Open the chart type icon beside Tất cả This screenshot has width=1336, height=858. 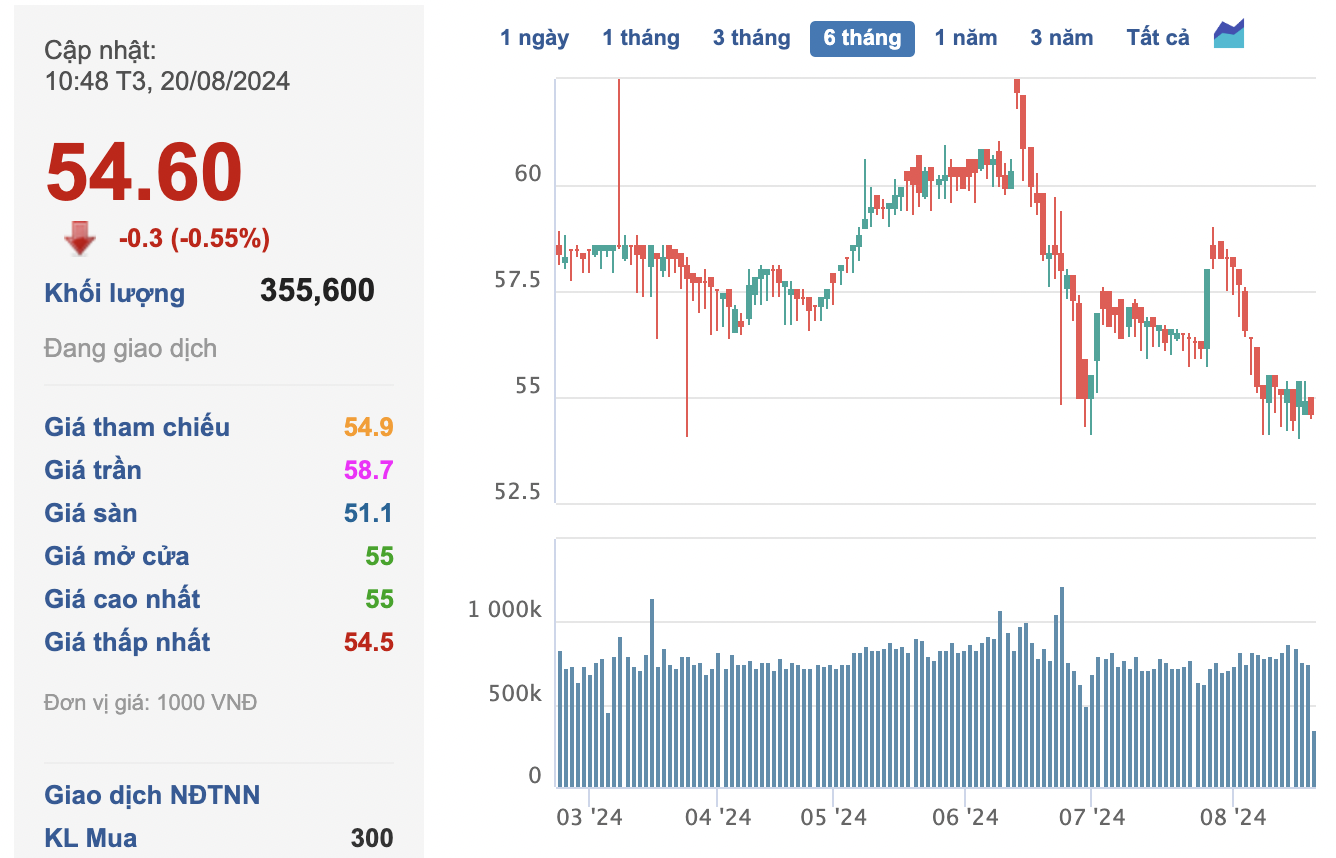(x=1229, y=35)
